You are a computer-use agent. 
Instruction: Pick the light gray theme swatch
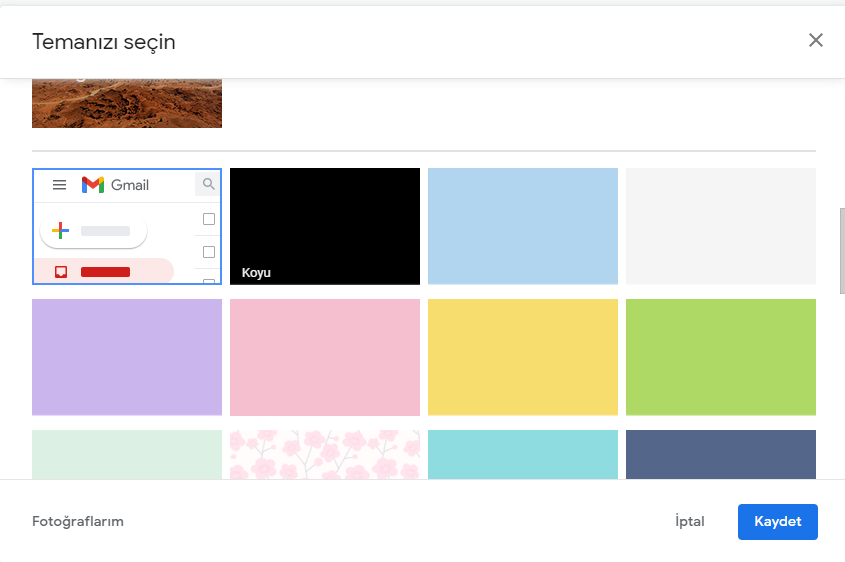(721, 226)
